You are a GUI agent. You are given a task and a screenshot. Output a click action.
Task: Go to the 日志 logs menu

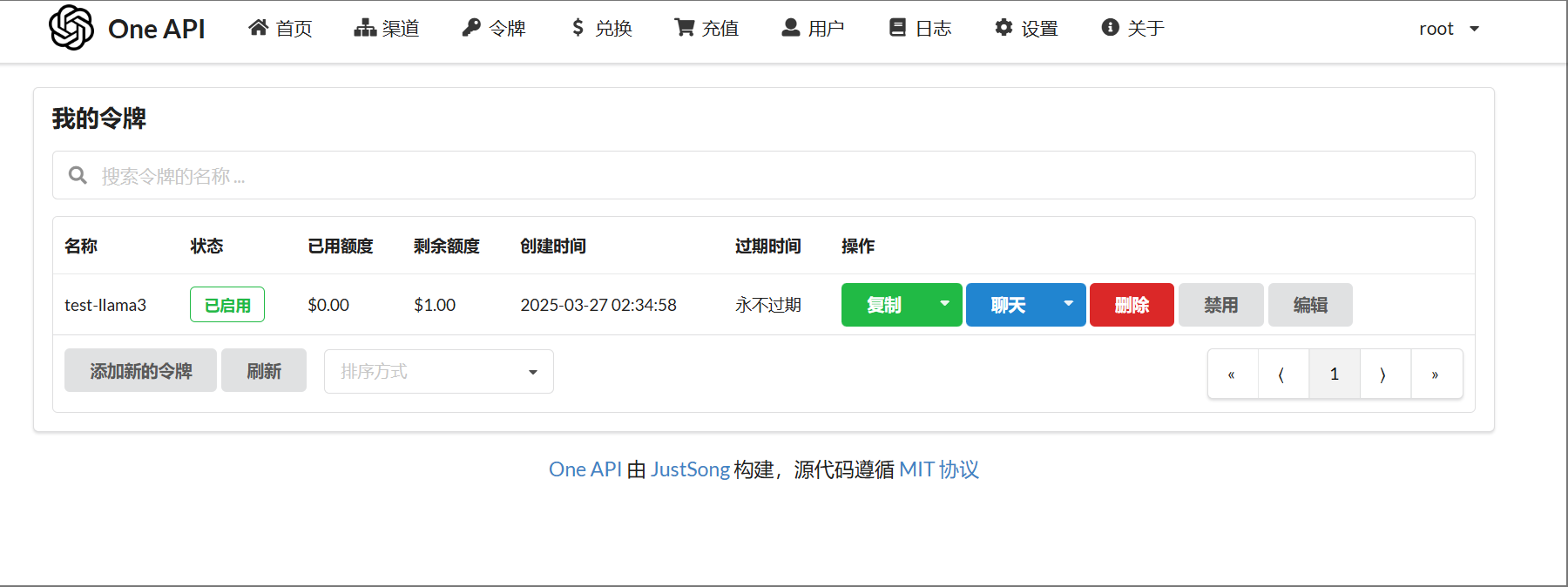pos(920,29)
